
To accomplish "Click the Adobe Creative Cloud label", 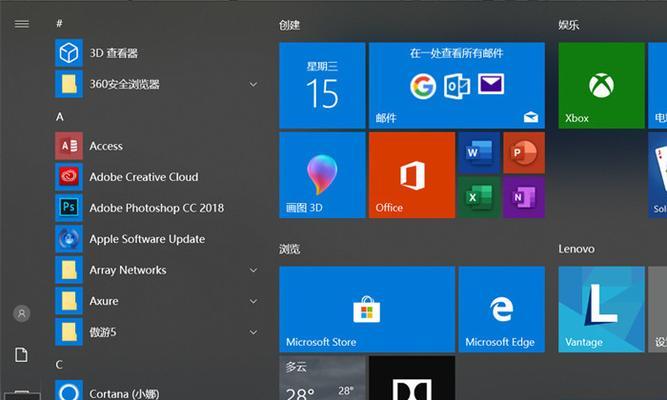I will point(144,177).
